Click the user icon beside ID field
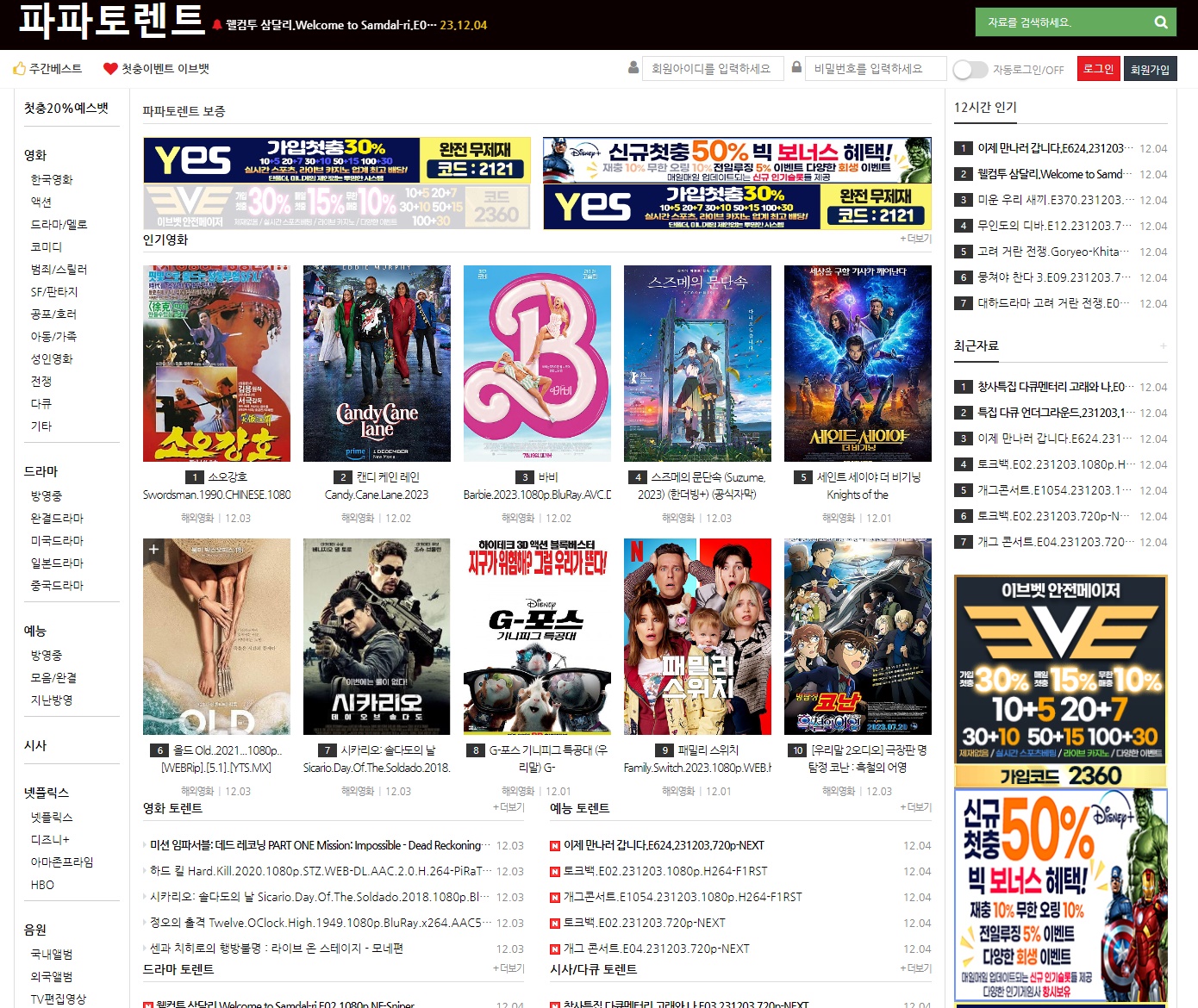 pos(633,67)
